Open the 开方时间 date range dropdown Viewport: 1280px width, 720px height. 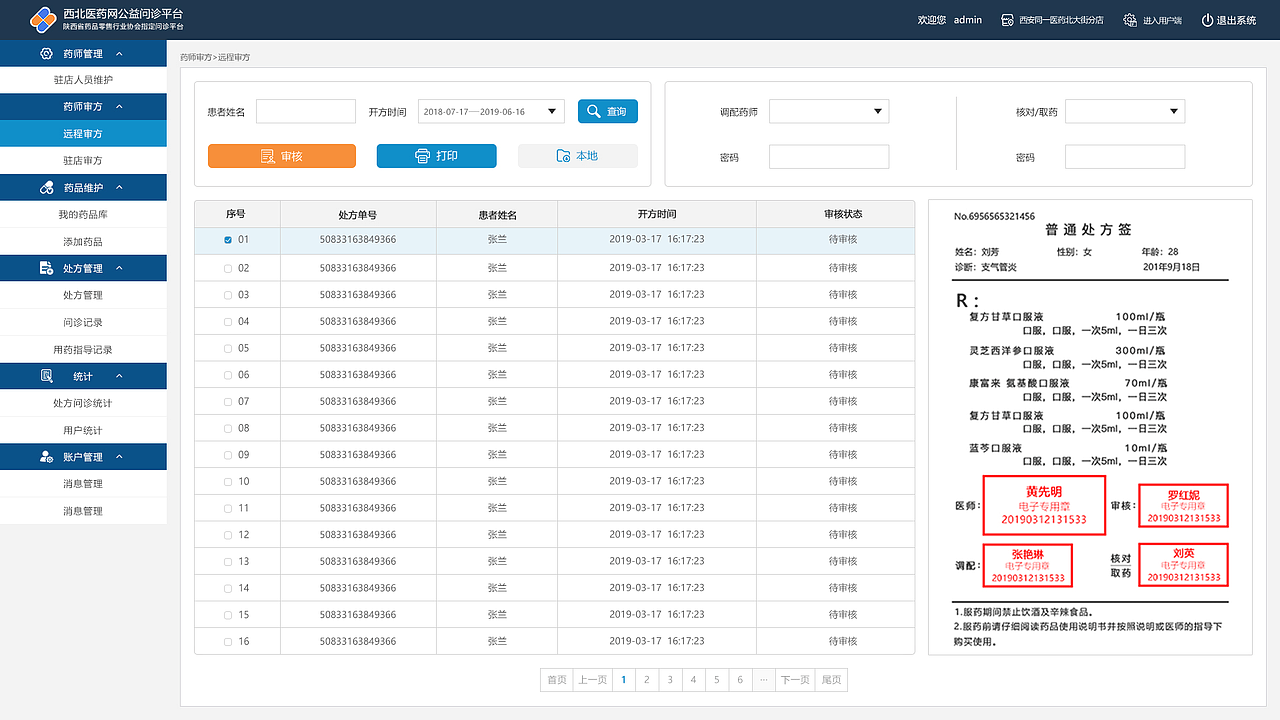pos(491,111)
